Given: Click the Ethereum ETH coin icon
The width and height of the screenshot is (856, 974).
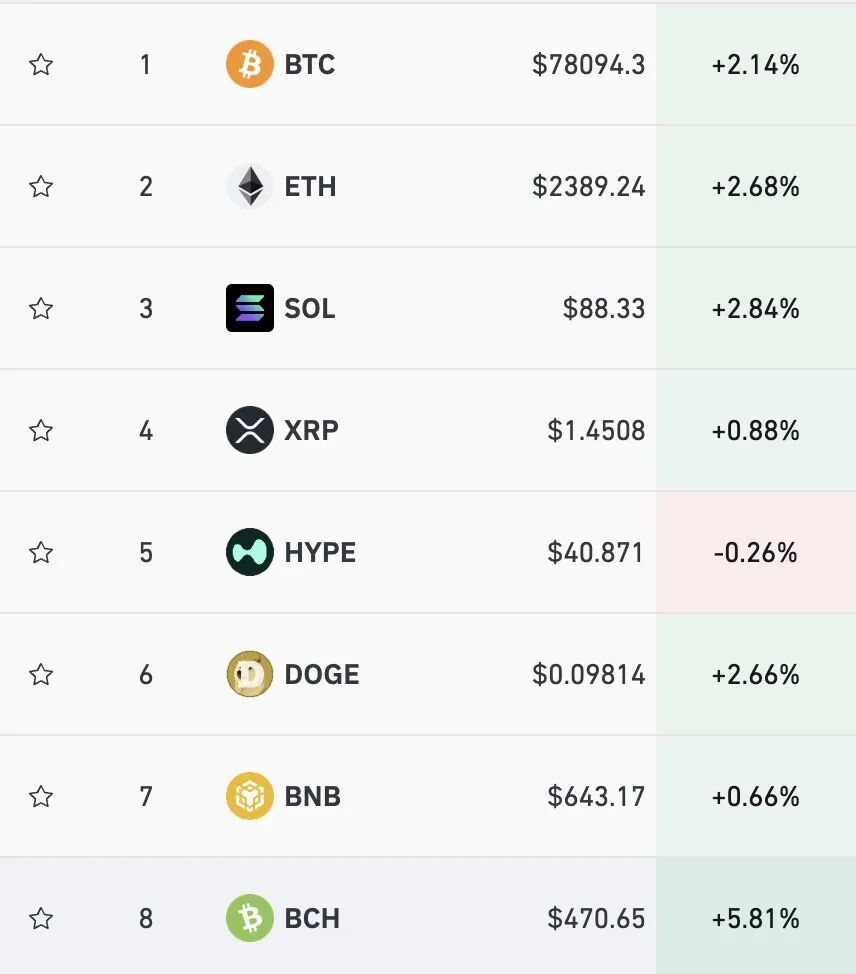Looking at the screenshot, I should 250,186.
